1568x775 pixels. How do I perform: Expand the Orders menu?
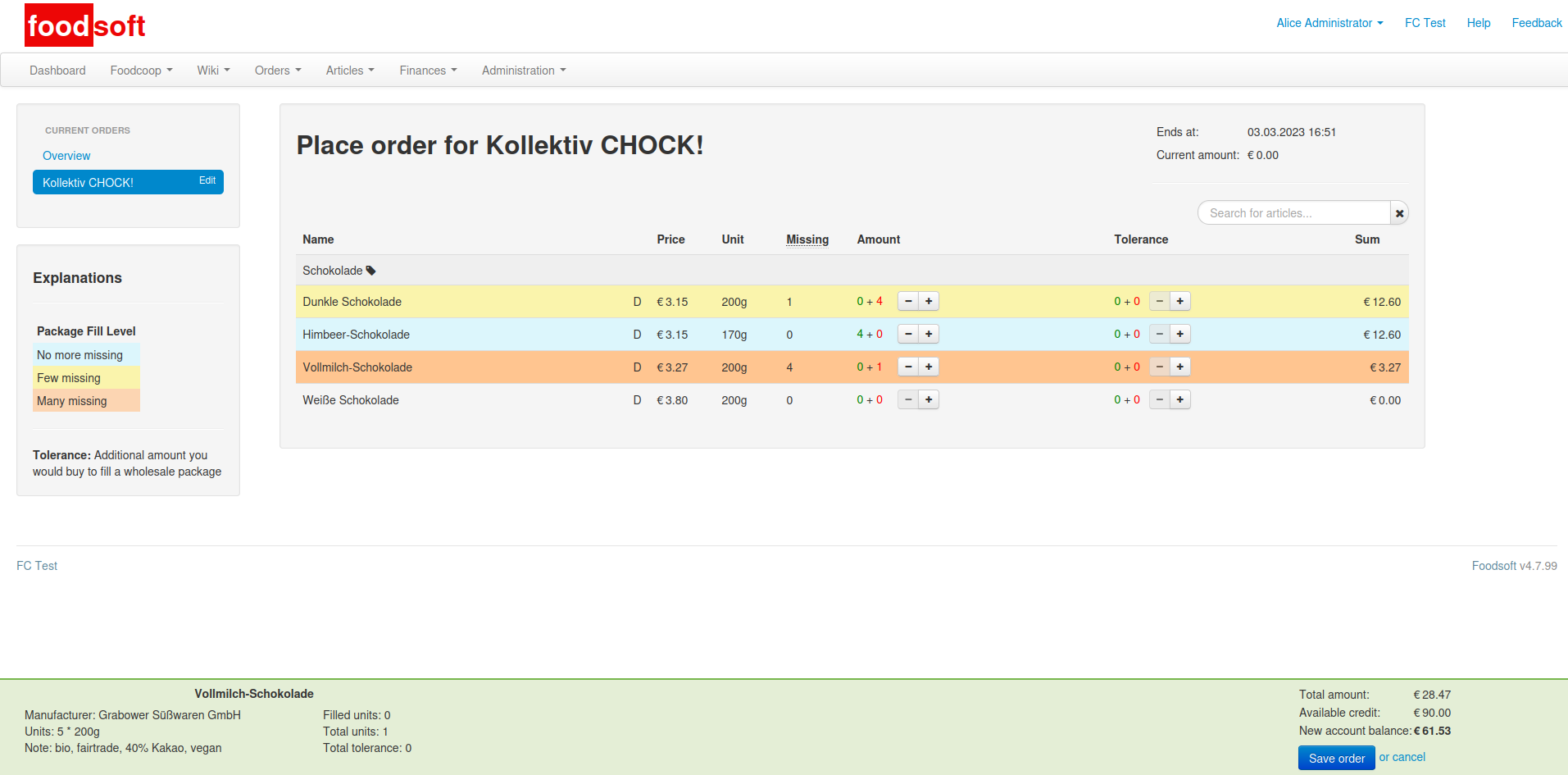tap(277, 71)
